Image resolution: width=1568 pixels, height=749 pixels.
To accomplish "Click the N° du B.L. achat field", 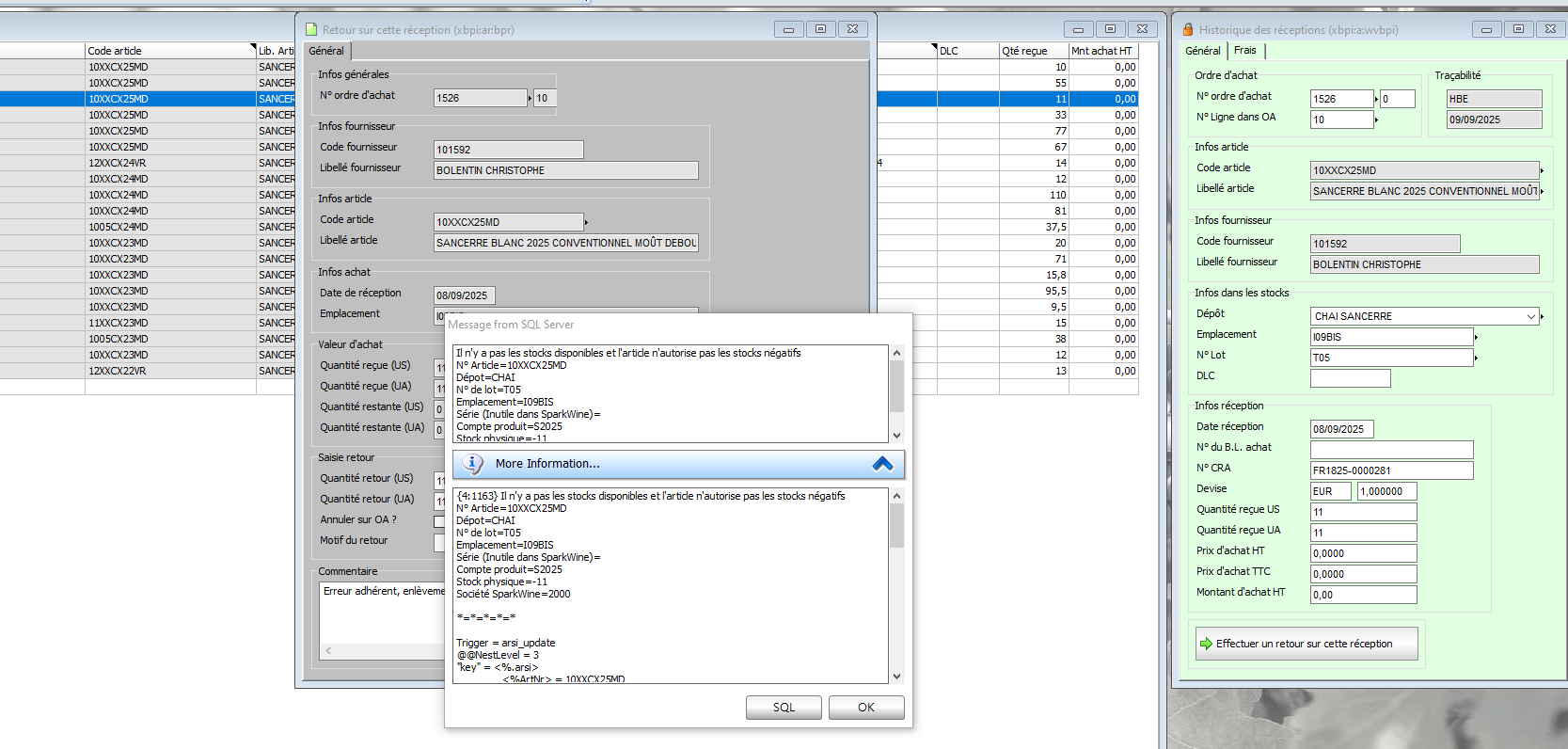I will coord(1391,450).
